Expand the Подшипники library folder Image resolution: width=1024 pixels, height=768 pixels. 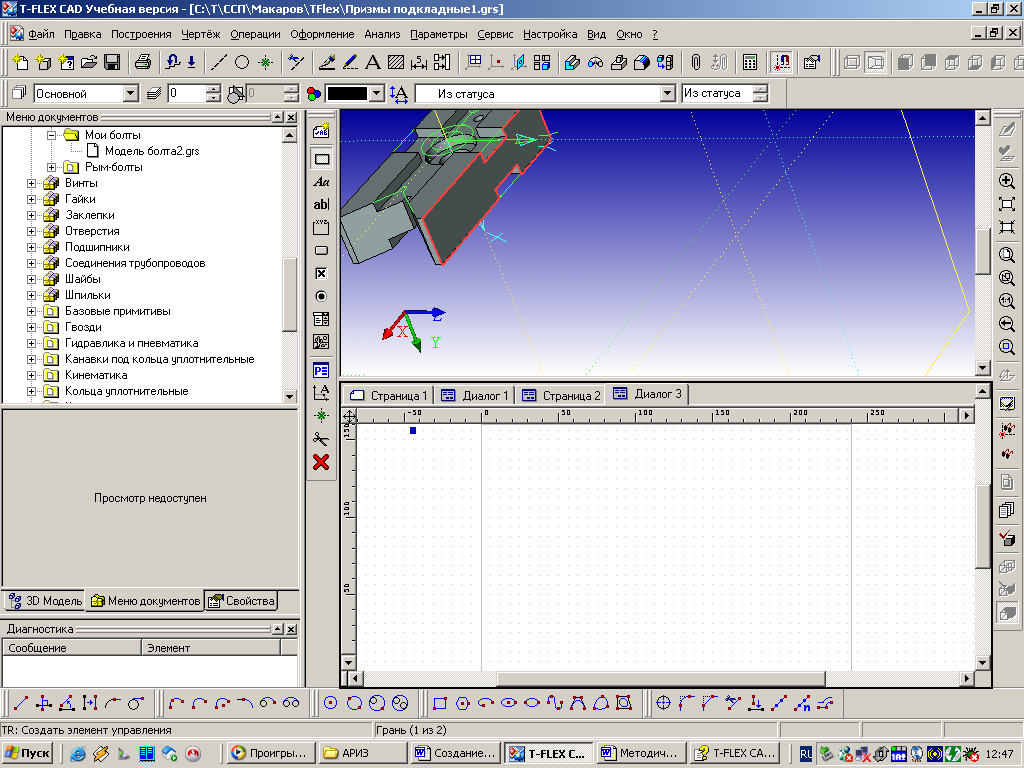(31, 248)
